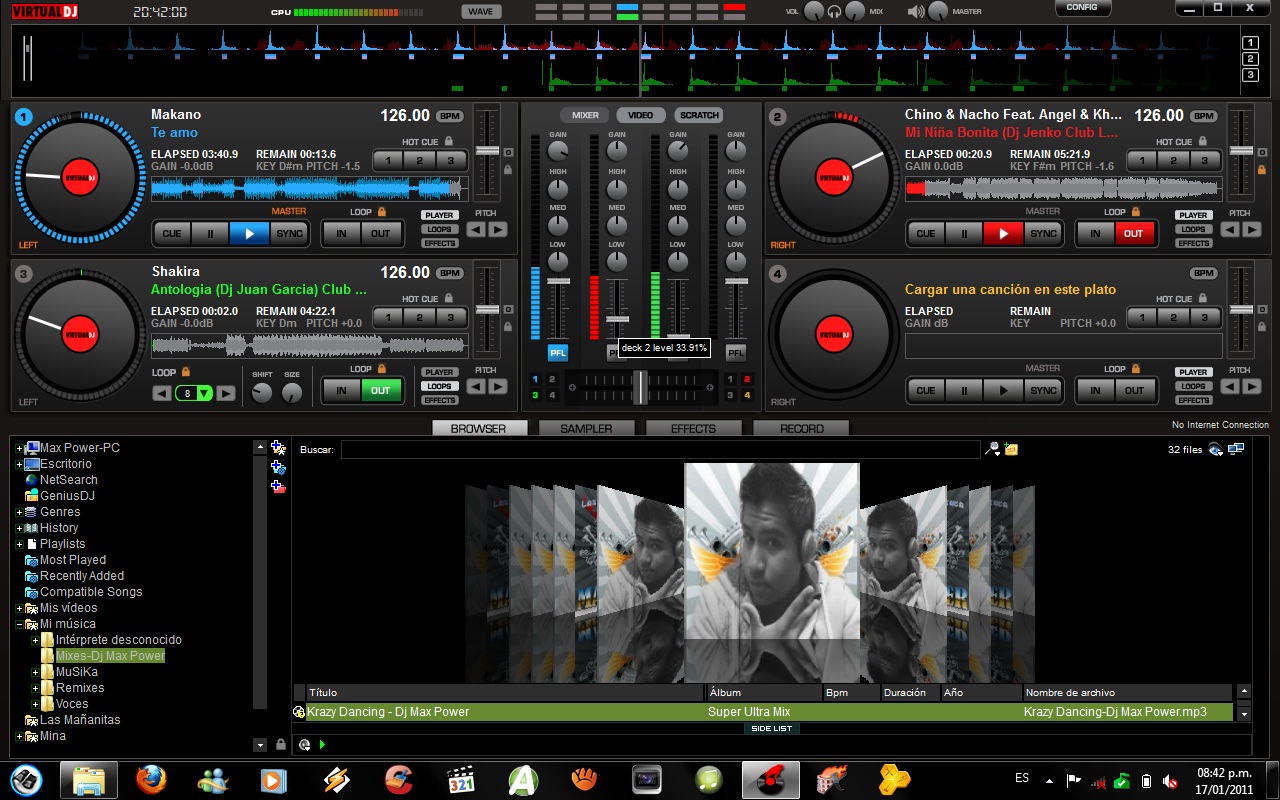Add a filter folder in browser sidebar
The width and height of the screenshot is (1280, 800).
[x=278, y=467]
